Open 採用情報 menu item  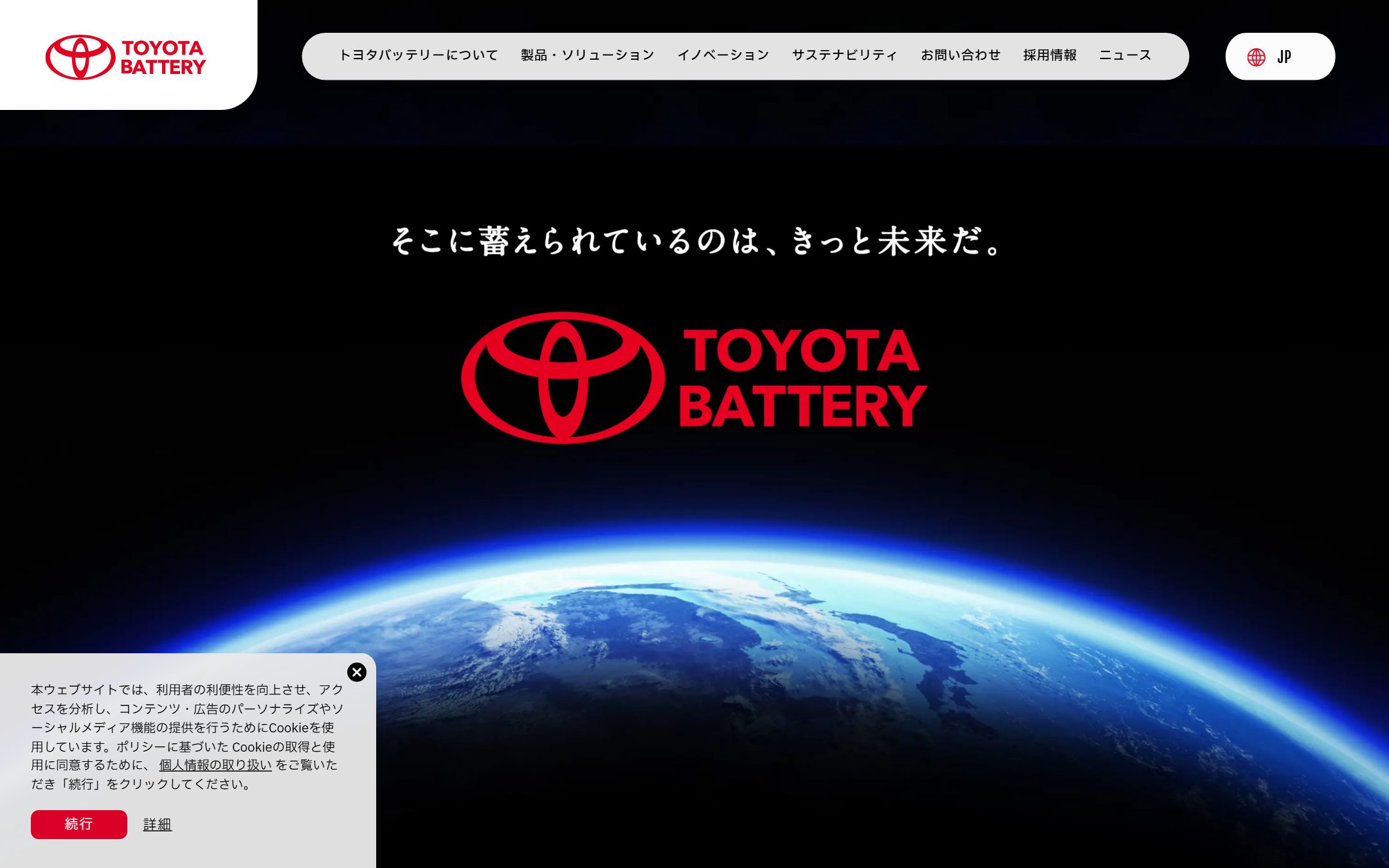tap(1050, 55)
